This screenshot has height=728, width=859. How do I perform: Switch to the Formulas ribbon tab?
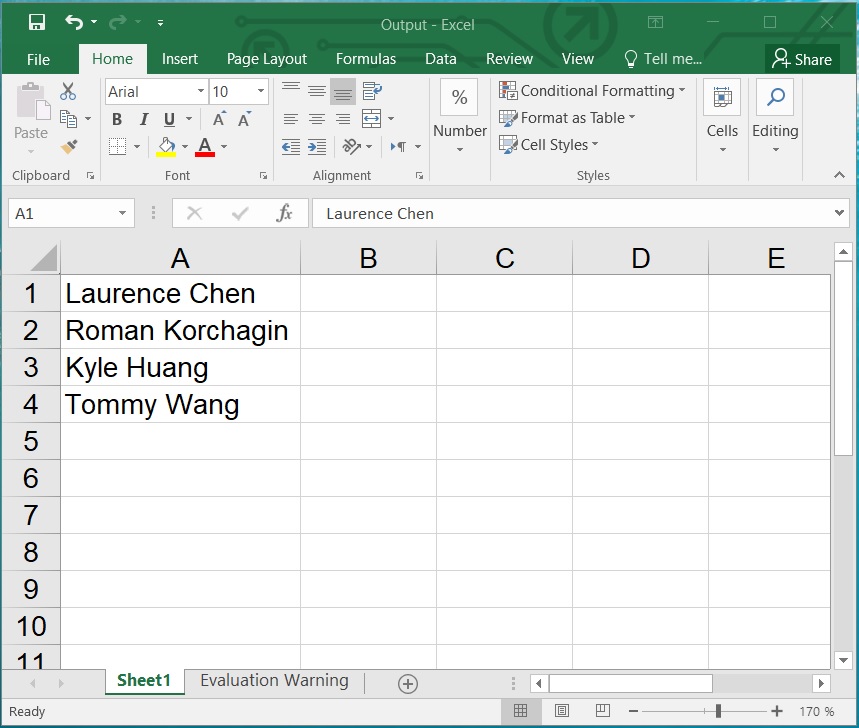click(x=365, y=58)
